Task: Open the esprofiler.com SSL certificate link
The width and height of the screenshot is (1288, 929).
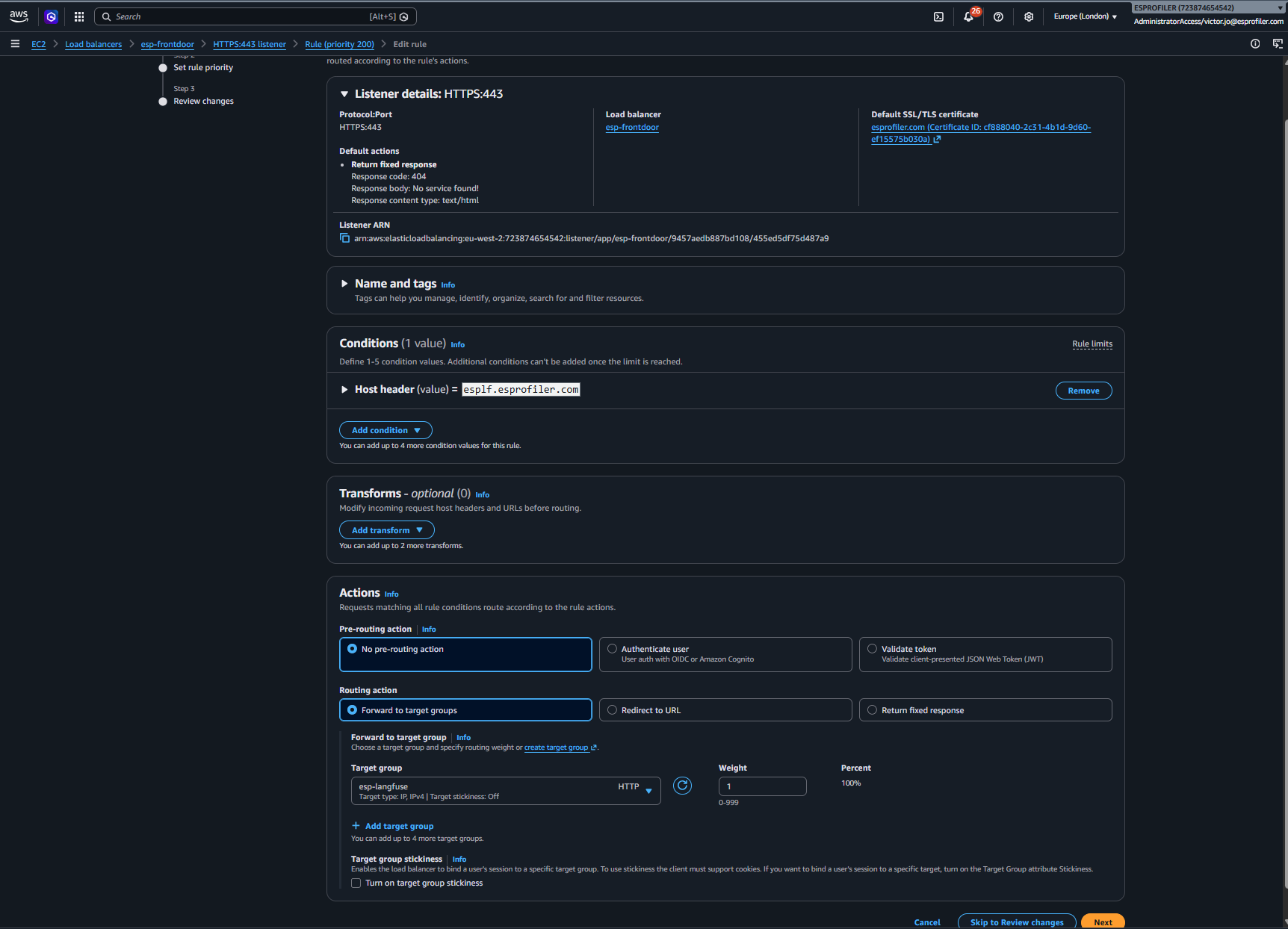Action: [981, 133]
